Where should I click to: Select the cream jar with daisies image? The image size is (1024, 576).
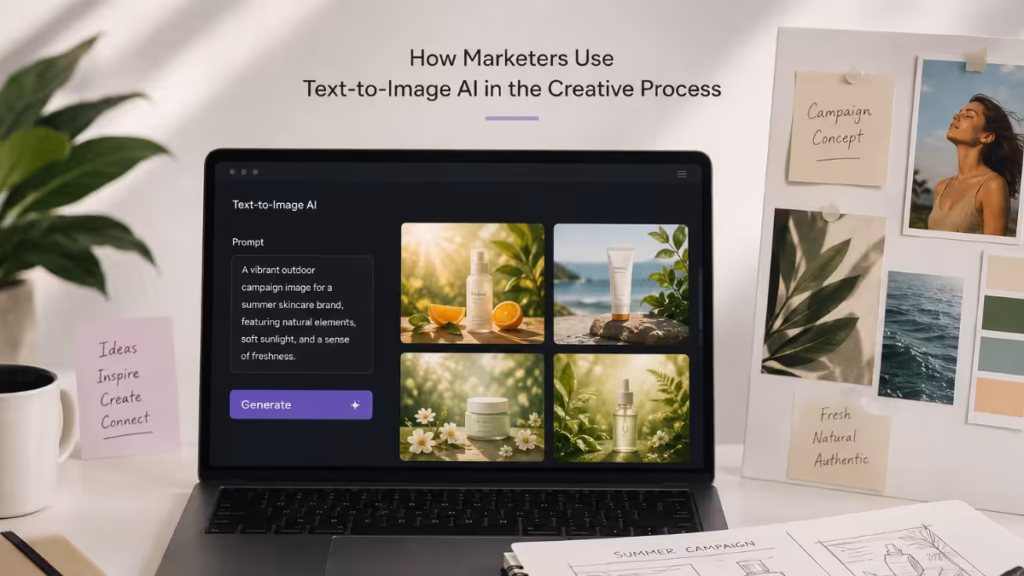coord(472,407)
